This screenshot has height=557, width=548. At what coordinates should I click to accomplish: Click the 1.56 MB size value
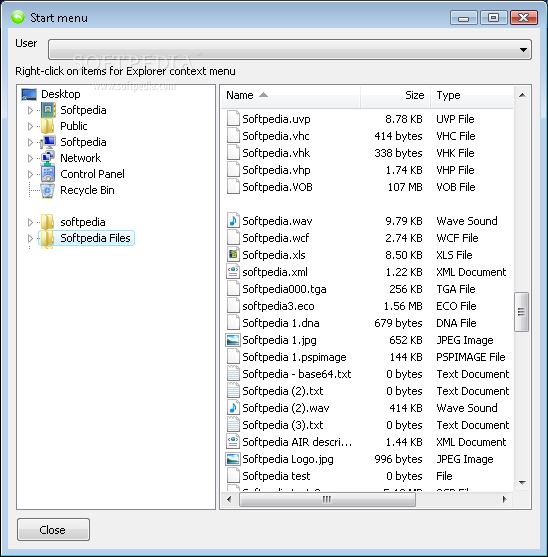403,306
